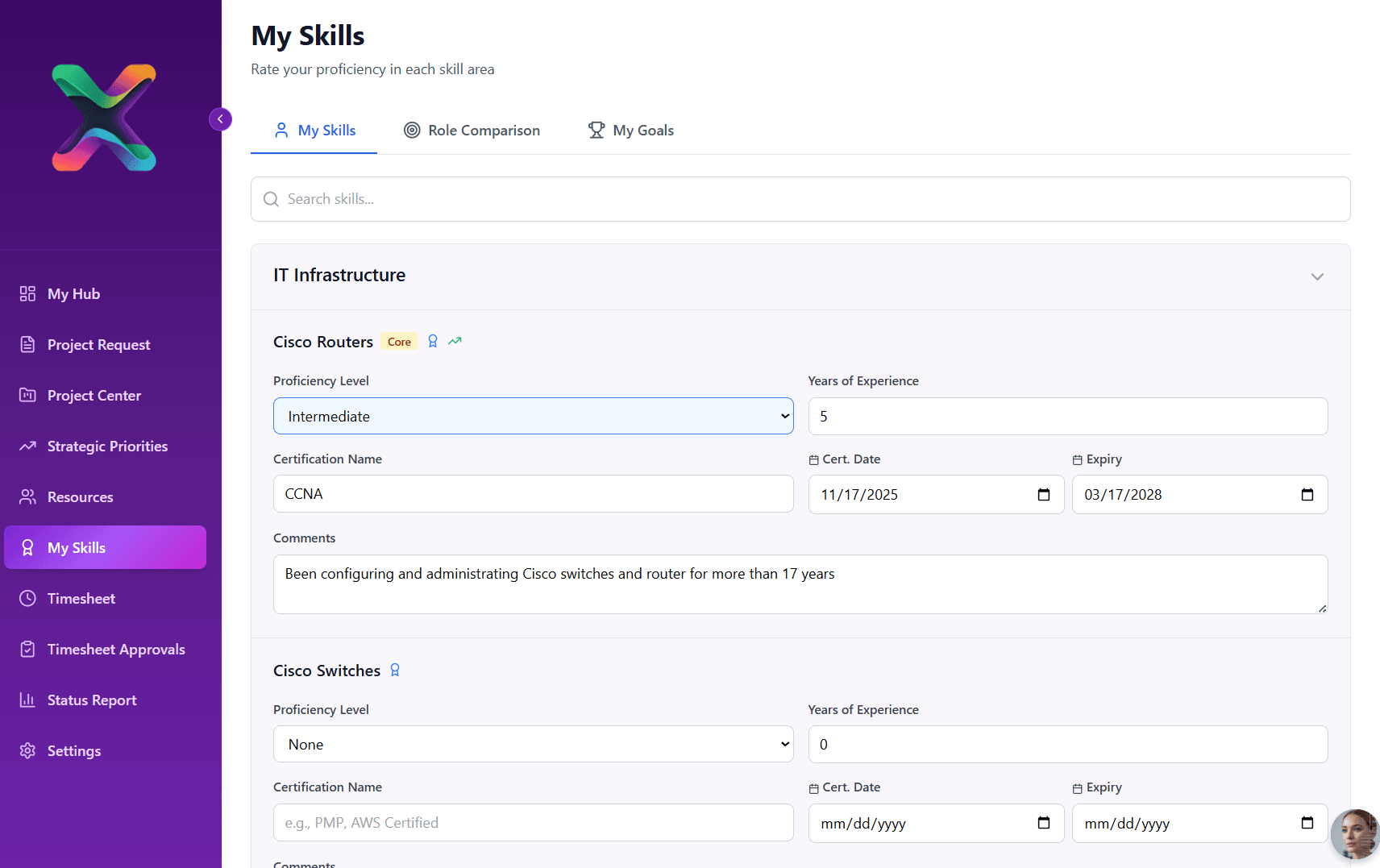This screenshot has width=1380, height=868.
Task: Edit Cisco Routers Years of Experience field
Action: click(x=1068, y=416)
